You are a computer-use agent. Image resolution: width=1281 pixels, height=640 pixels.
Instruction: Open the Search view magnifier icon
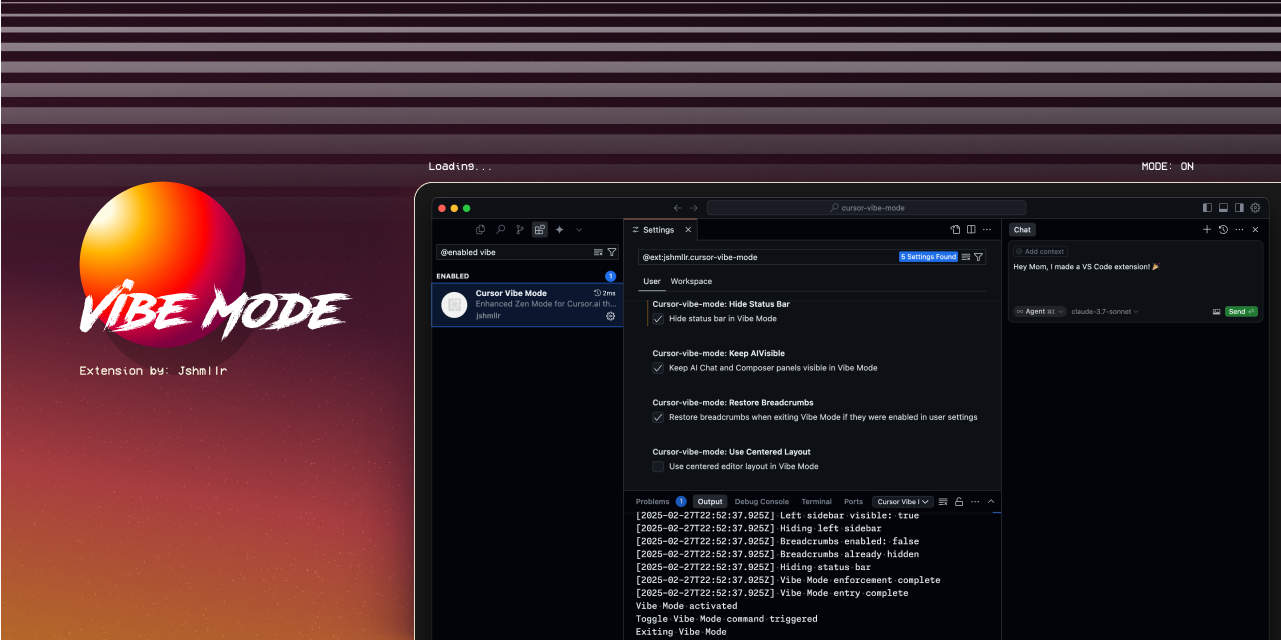click(x=501, y=229)
